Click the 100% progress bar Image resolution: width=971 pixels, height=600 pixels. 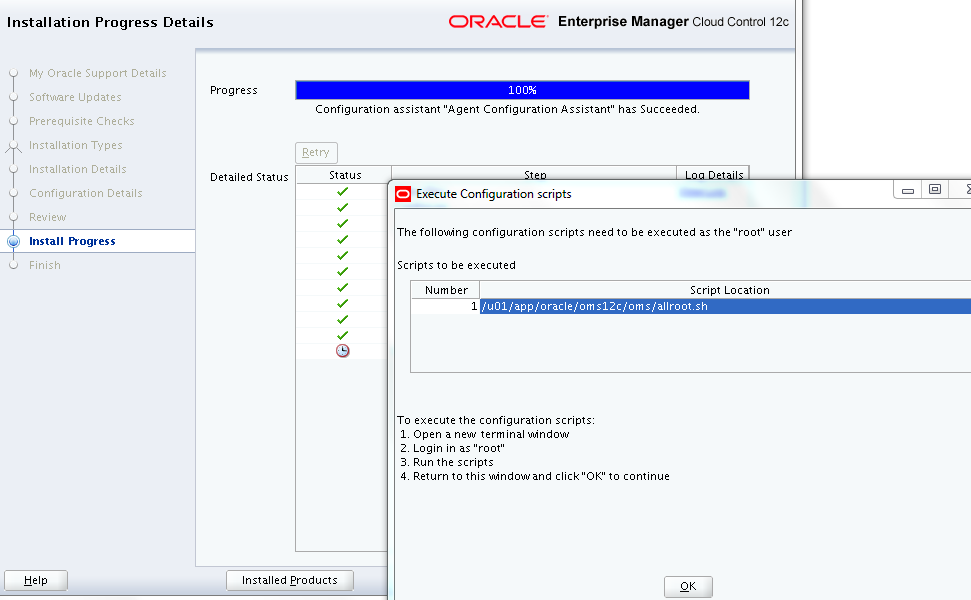522,90
